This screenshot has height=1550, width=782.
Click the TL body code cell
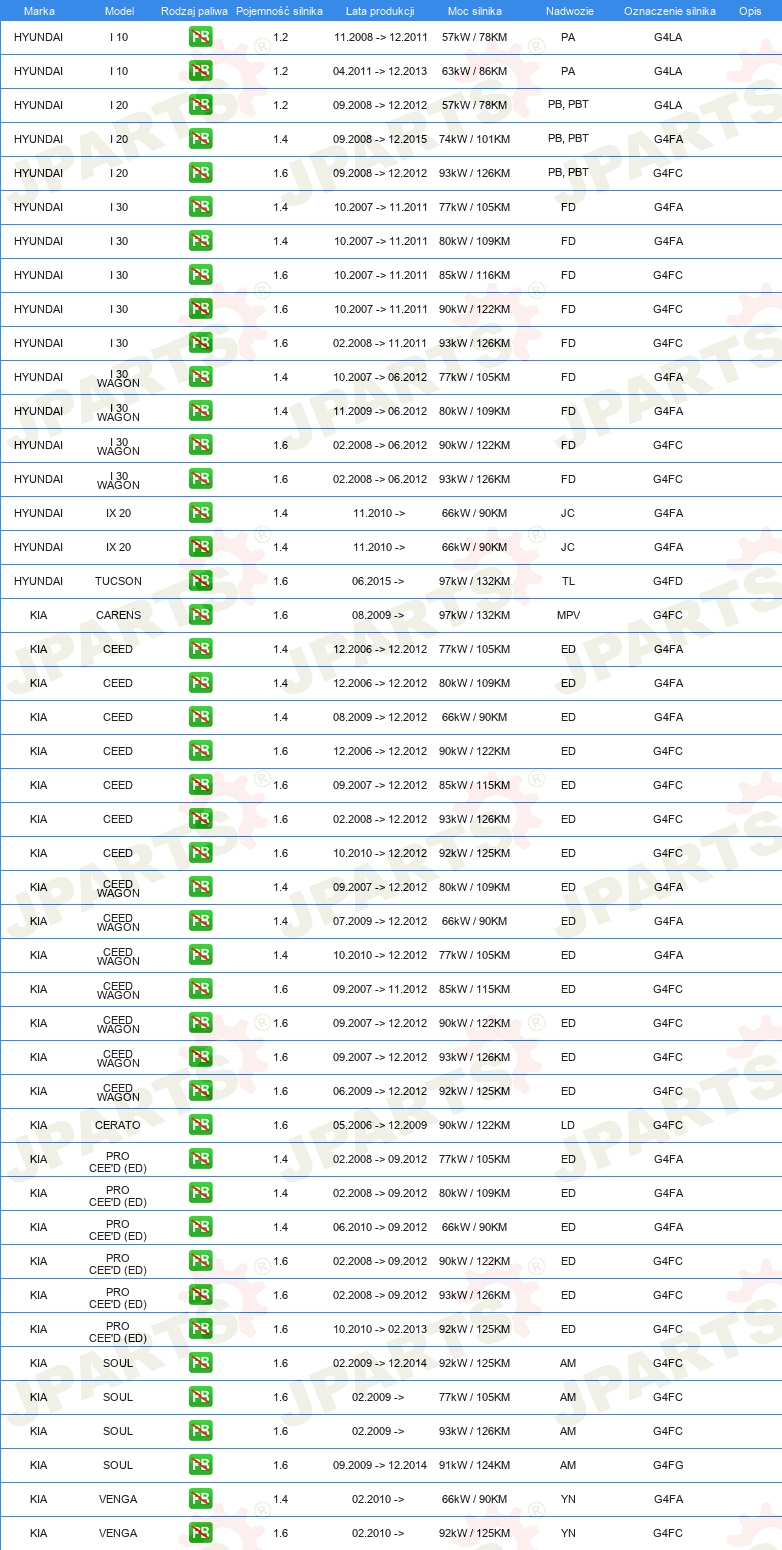(568, 581)
